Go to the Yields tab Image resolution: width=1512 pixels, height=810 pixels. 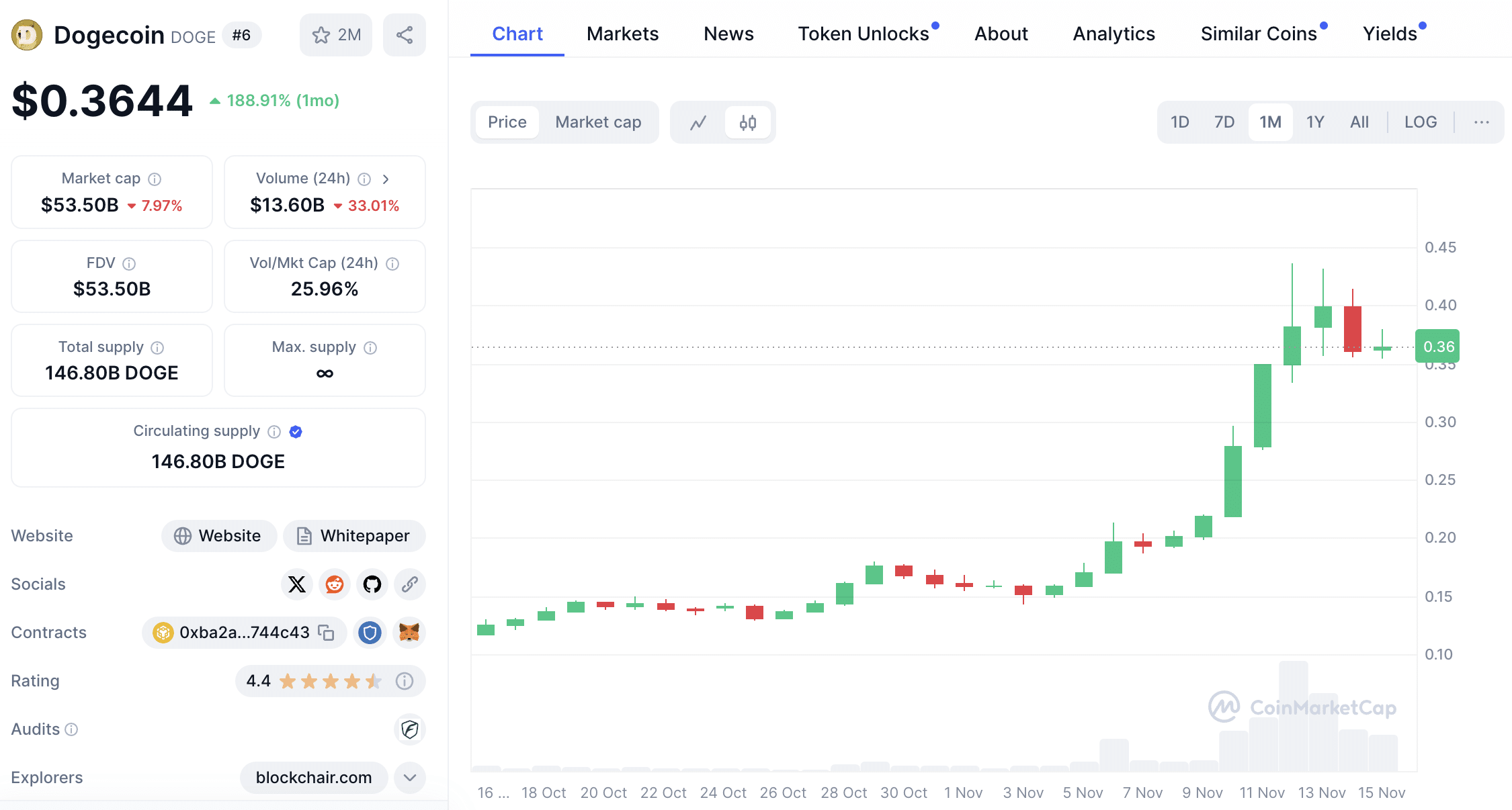coord(1390,34)
